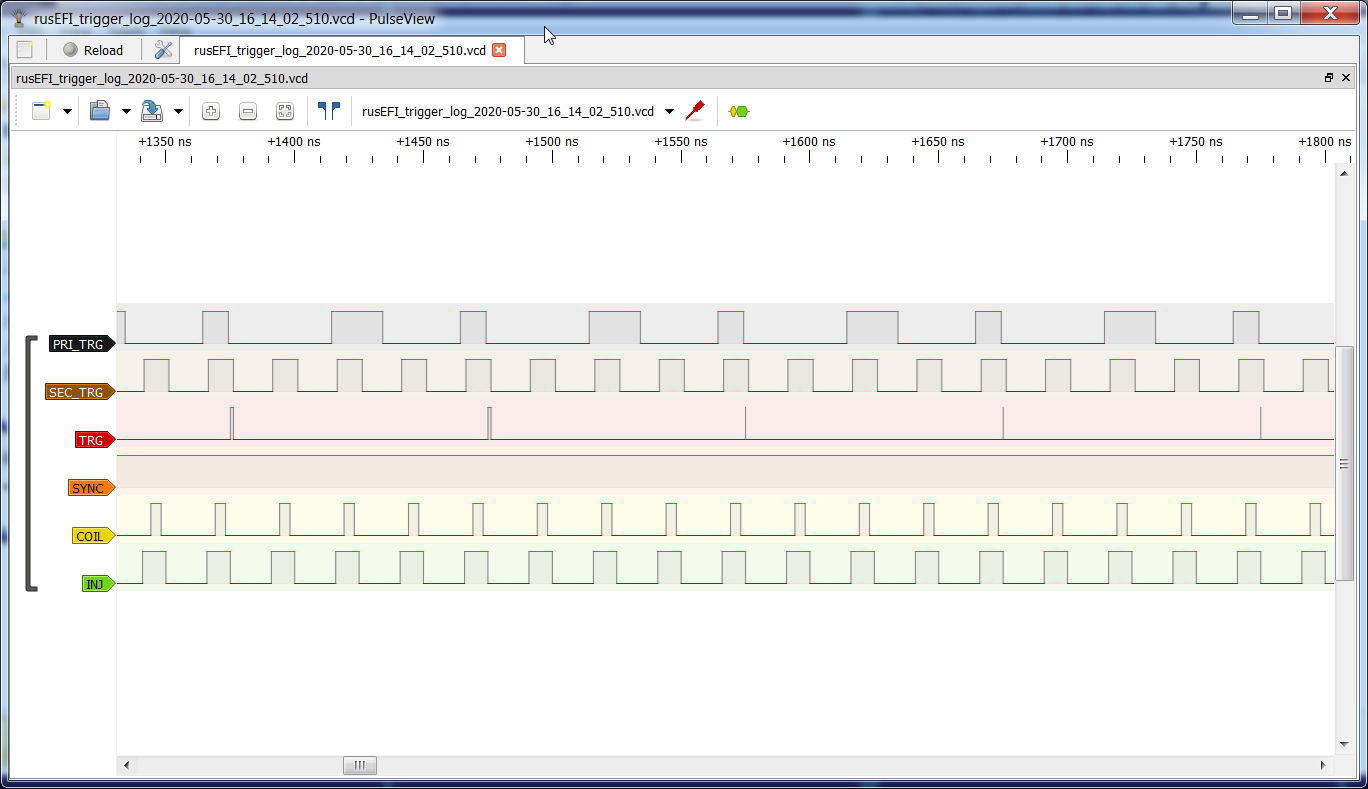The image size is (1368, 789).
Task: Add a protocol decoder with the green-yellow icon
Action: click(x=739, y=112)
